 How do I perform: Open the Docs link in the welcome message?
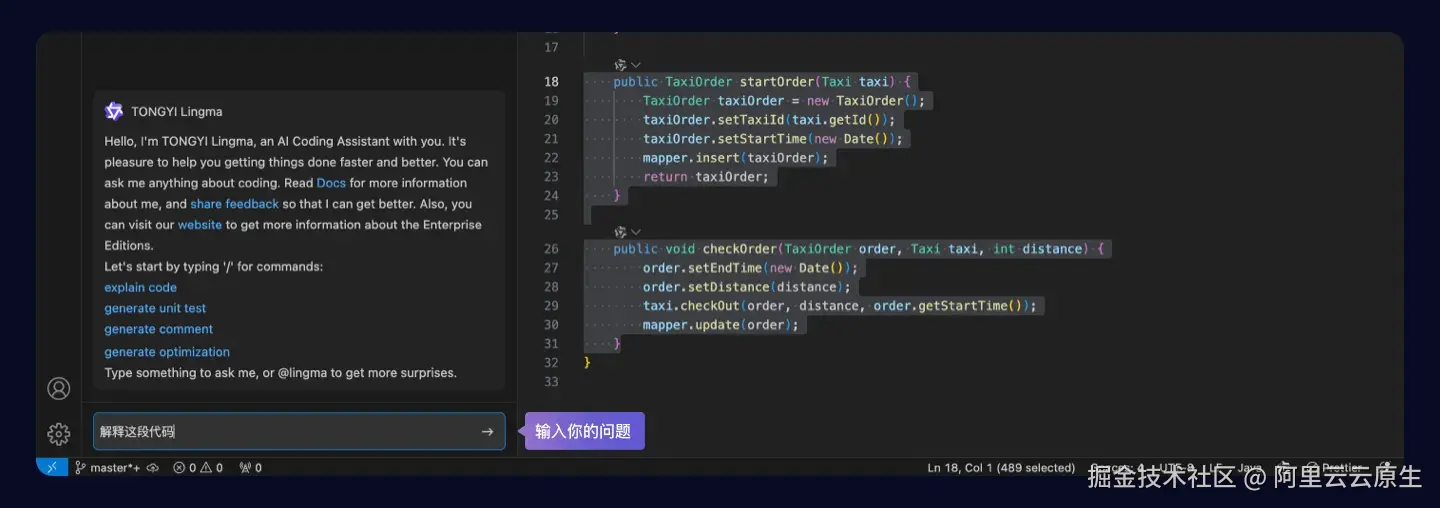pos(331,183)
